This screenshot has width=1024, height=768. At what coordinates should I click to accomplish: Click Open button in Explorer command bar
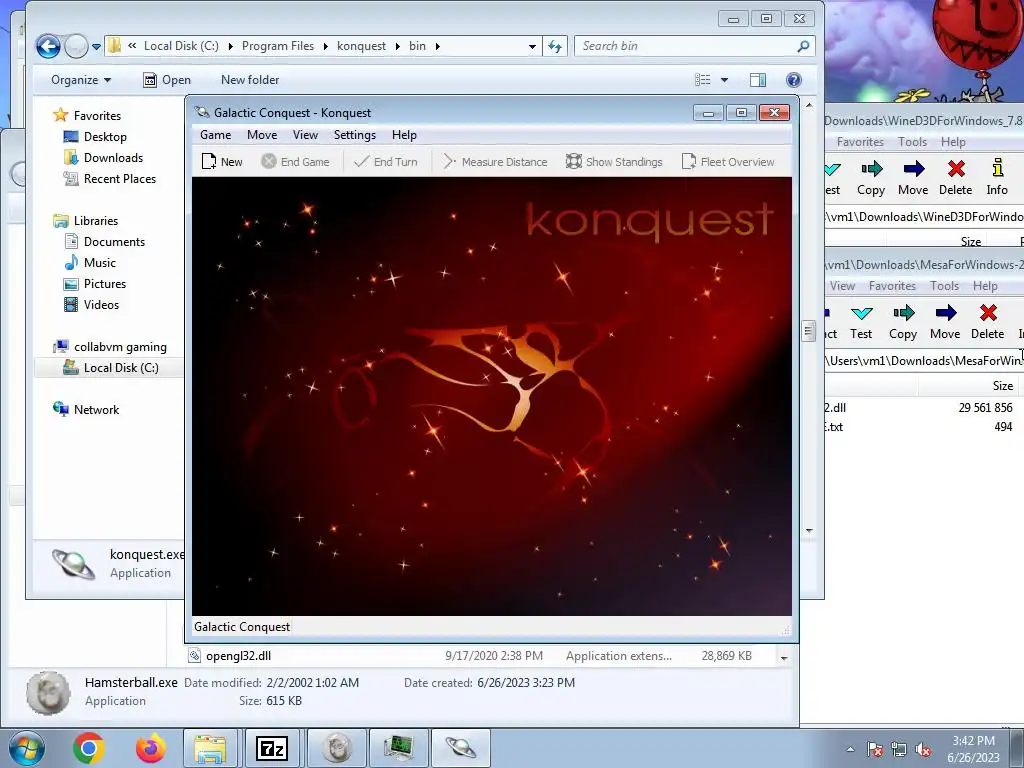(167, 80)
